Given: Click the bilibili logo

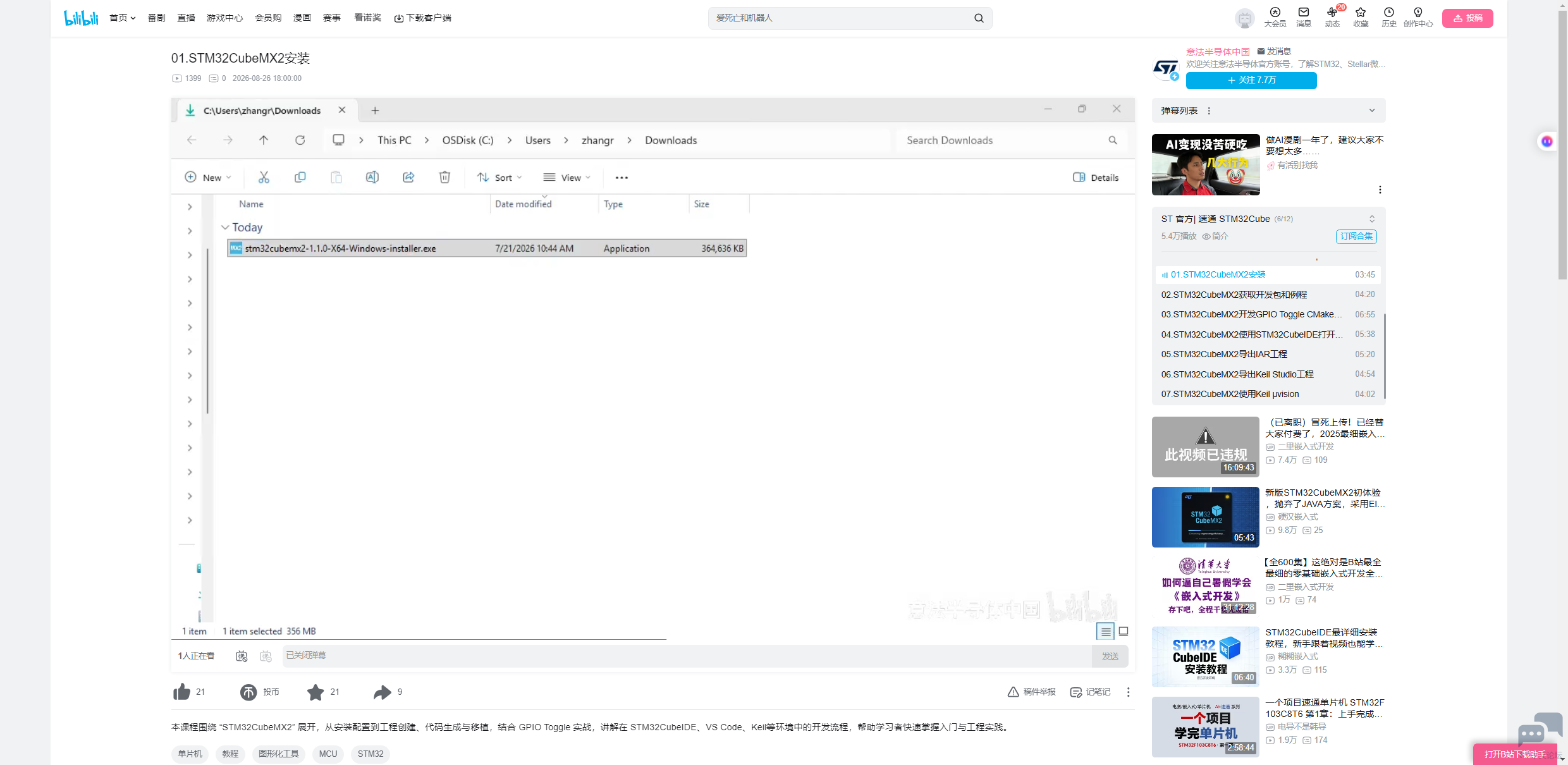Looking at the screenshot, I should coord(81,18).
